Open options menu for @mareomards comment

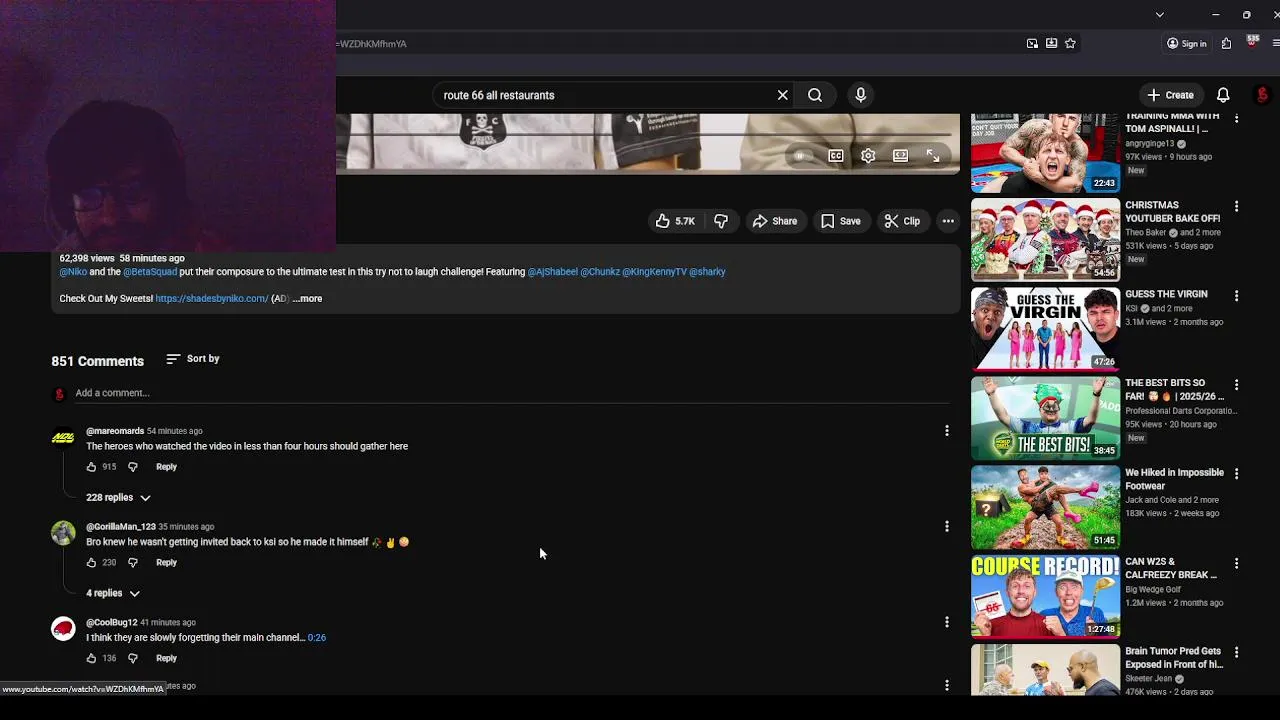(x=947, y=431)
